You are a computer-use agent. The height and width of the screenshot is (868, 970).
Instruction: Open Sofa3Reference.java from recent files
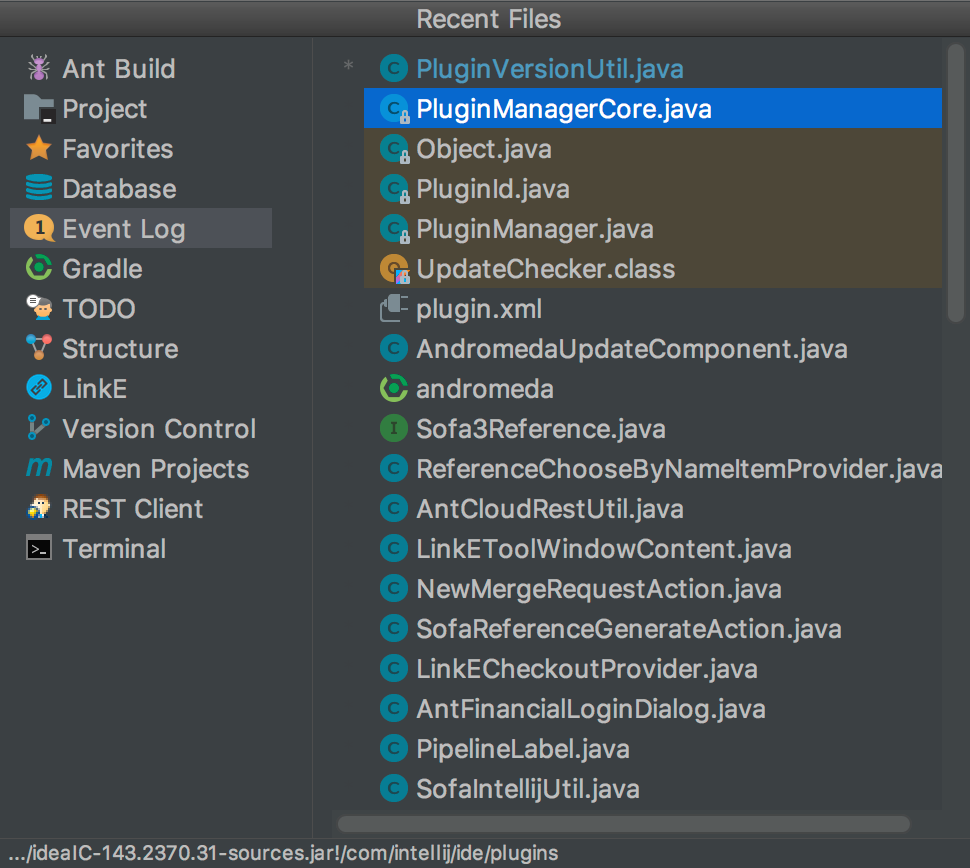click(653, 428)
